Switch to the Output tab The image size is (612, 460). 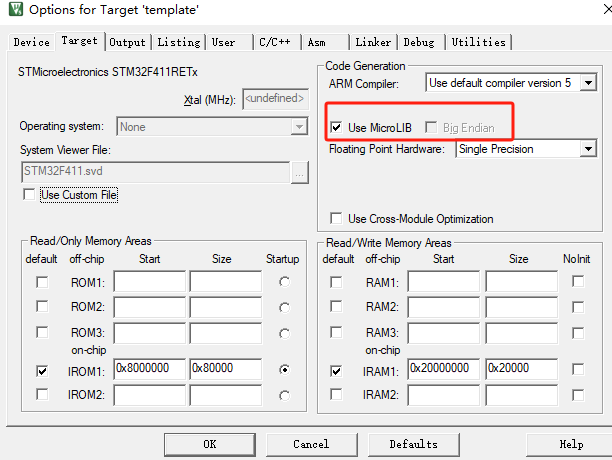pyautogui.click(x=127, y=42)
